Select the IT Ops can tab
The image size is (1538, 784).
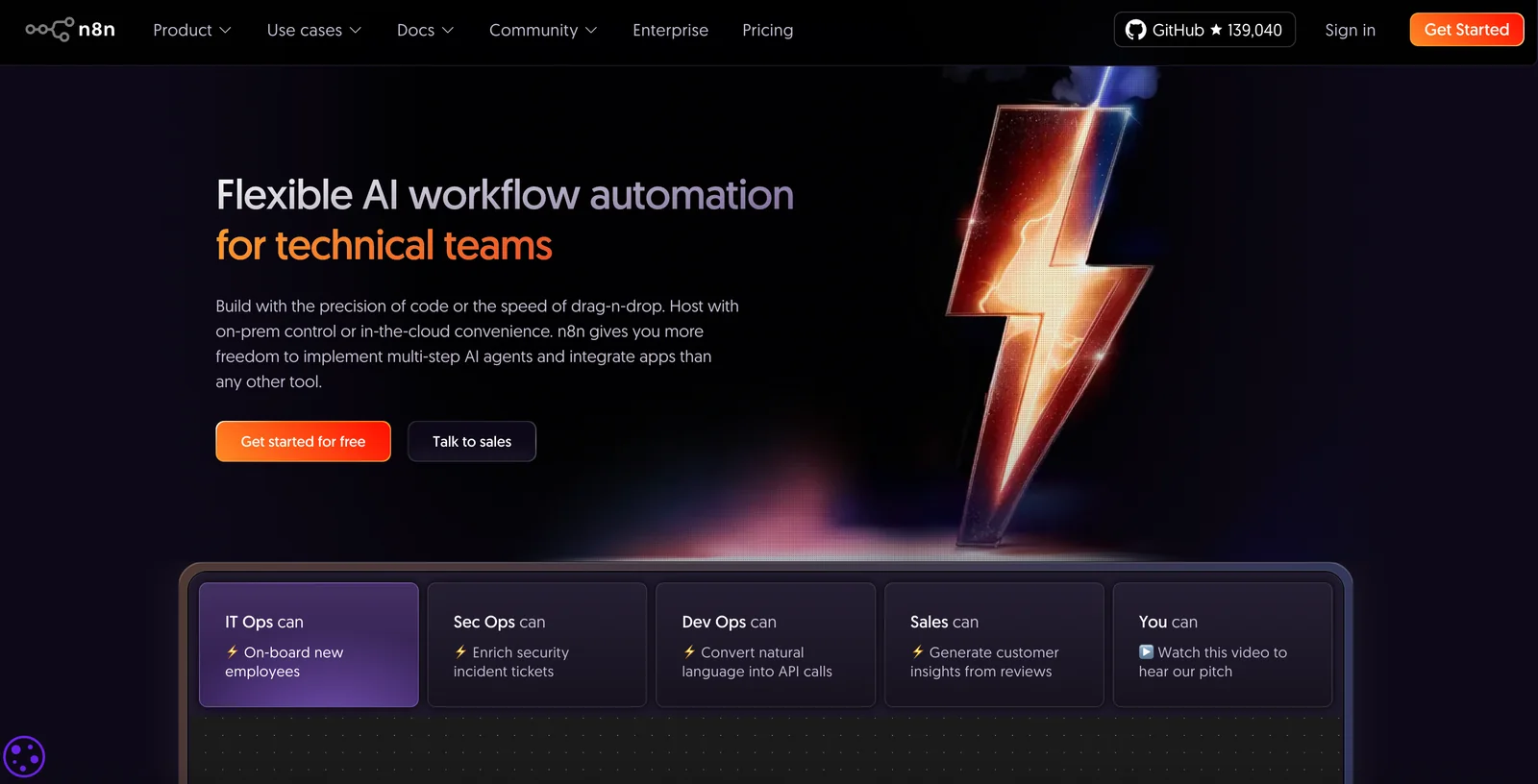tap(309, 645)
